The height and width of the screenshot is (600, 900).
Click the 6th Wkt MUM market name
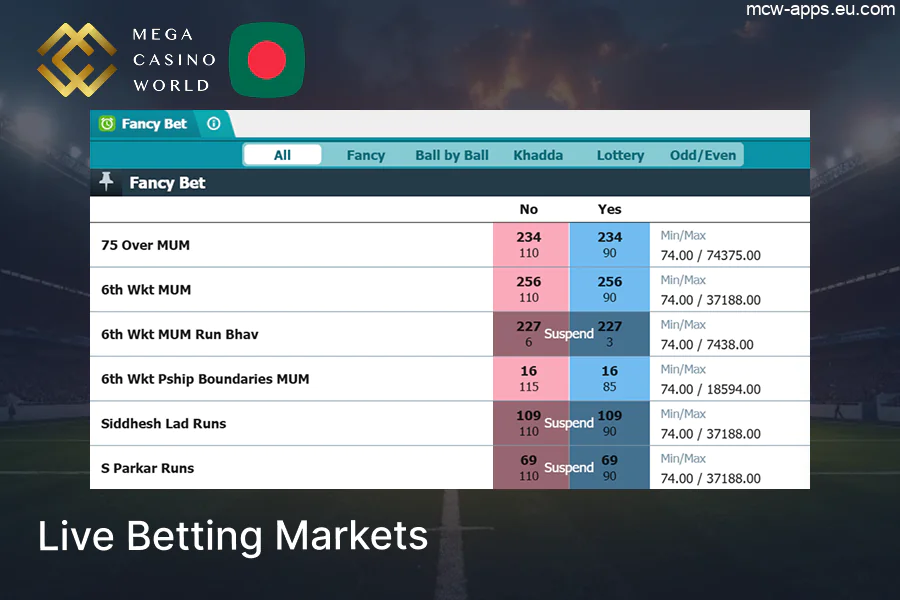(146, 290)
